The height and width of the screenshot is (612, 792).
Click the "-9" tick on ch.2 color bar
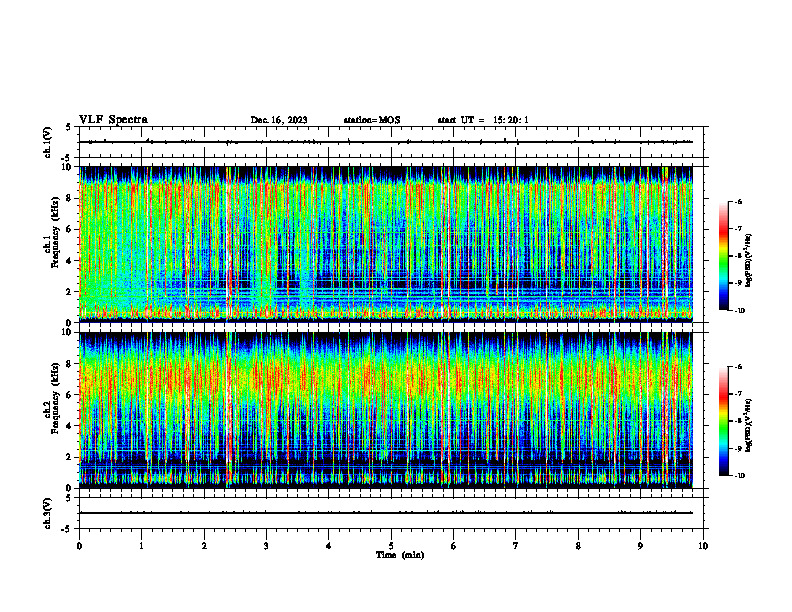[738, 448]
